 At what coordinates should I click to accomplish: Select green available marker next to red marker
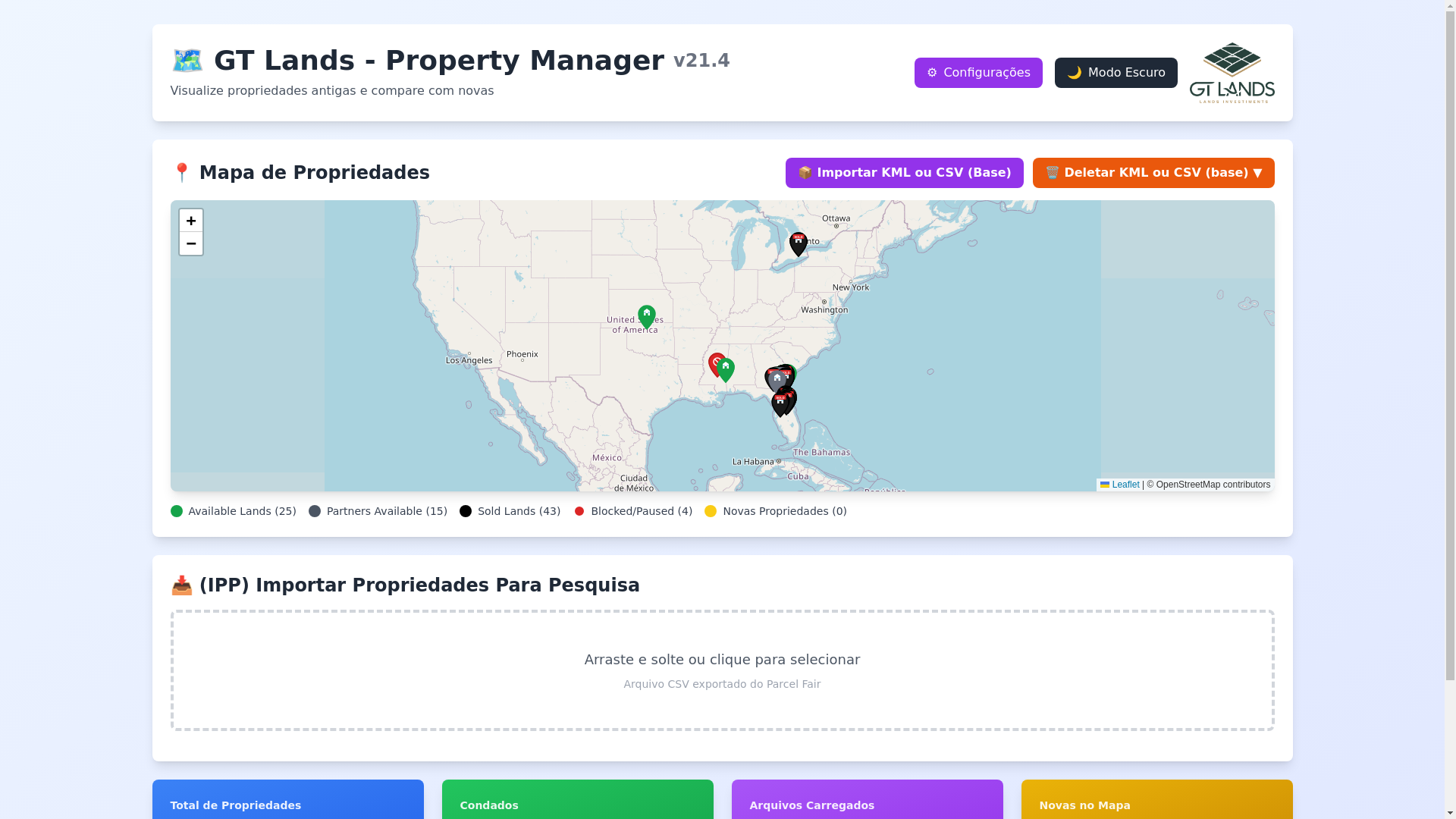click(726, 370)
